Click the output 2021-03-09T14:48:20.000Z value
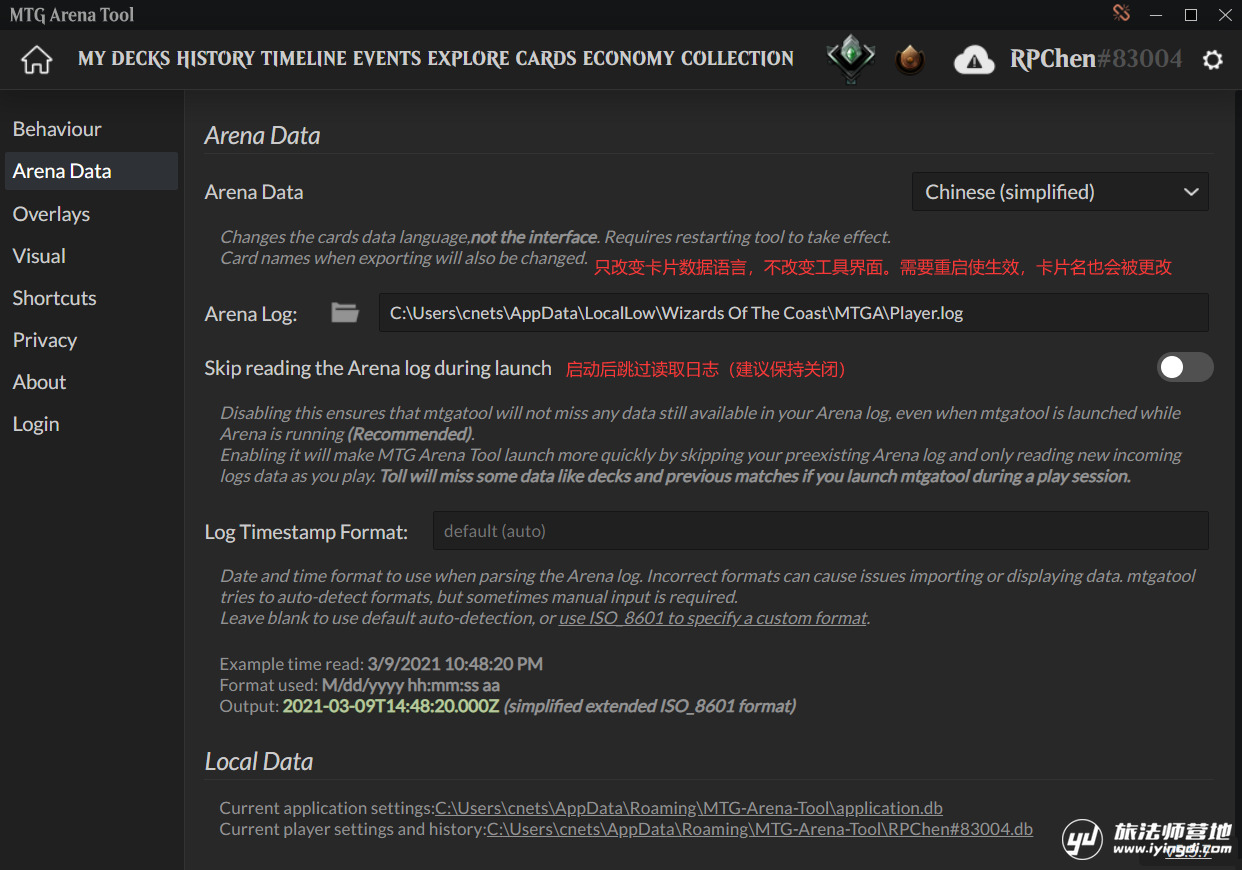The height and width of the screenshot is (870, 1242). tap(391, 706)
